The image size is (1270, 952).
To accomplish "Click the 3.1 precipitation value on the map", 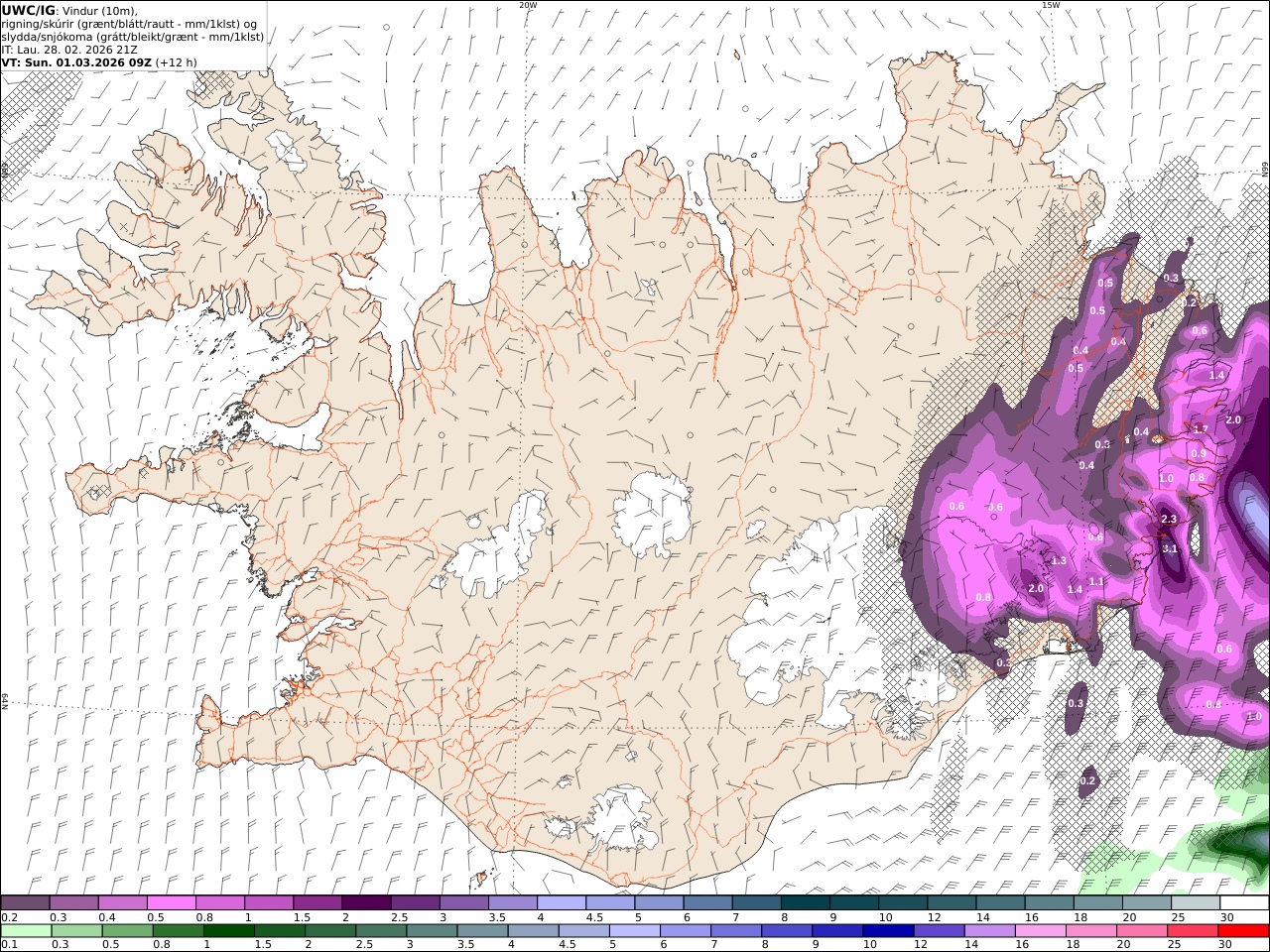I will click(x=1169, y=548).
